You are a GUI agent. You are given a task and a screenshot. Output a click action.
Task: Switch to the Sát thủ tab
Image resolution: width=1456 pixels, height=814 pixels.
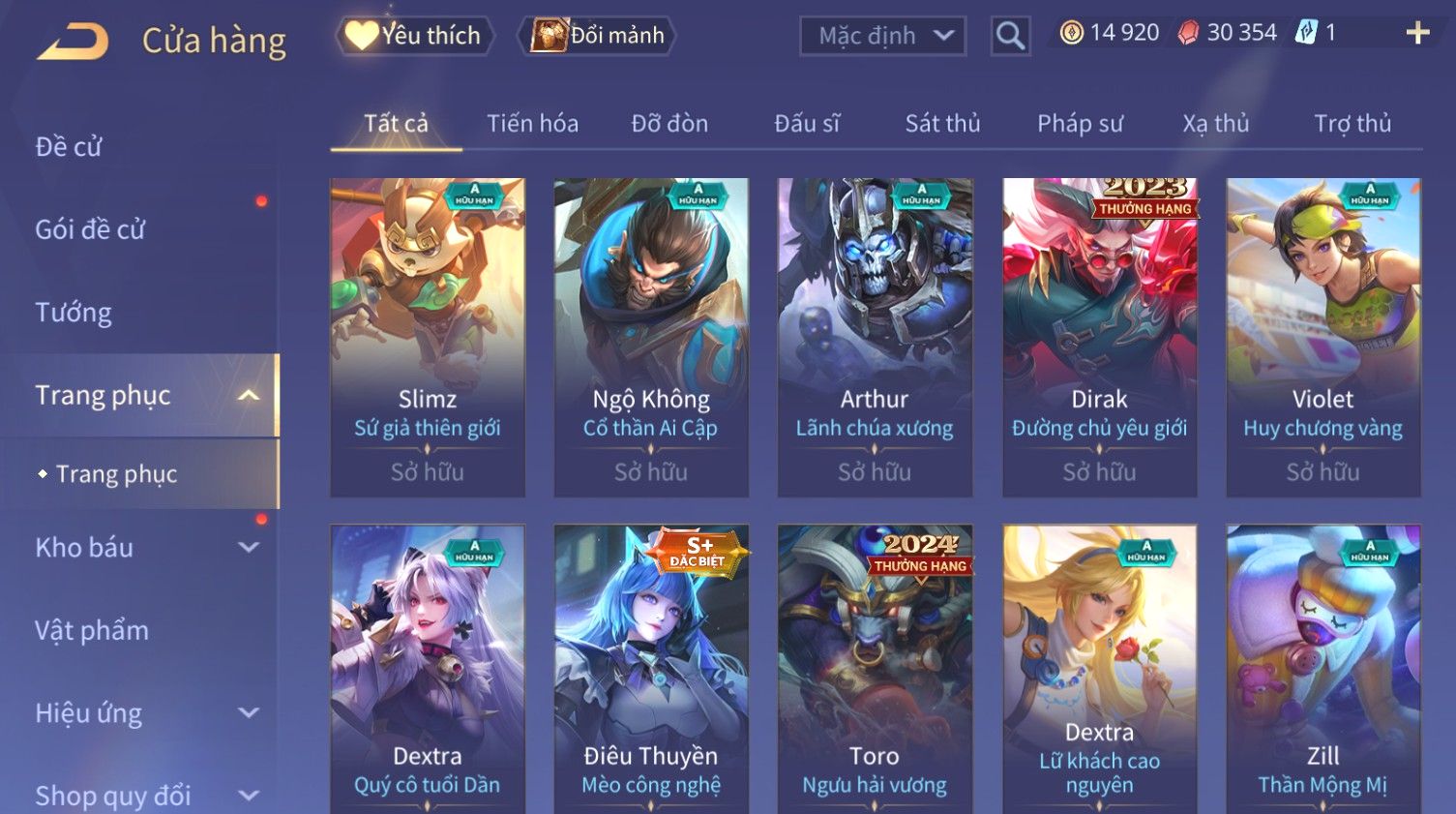(942, 123)
